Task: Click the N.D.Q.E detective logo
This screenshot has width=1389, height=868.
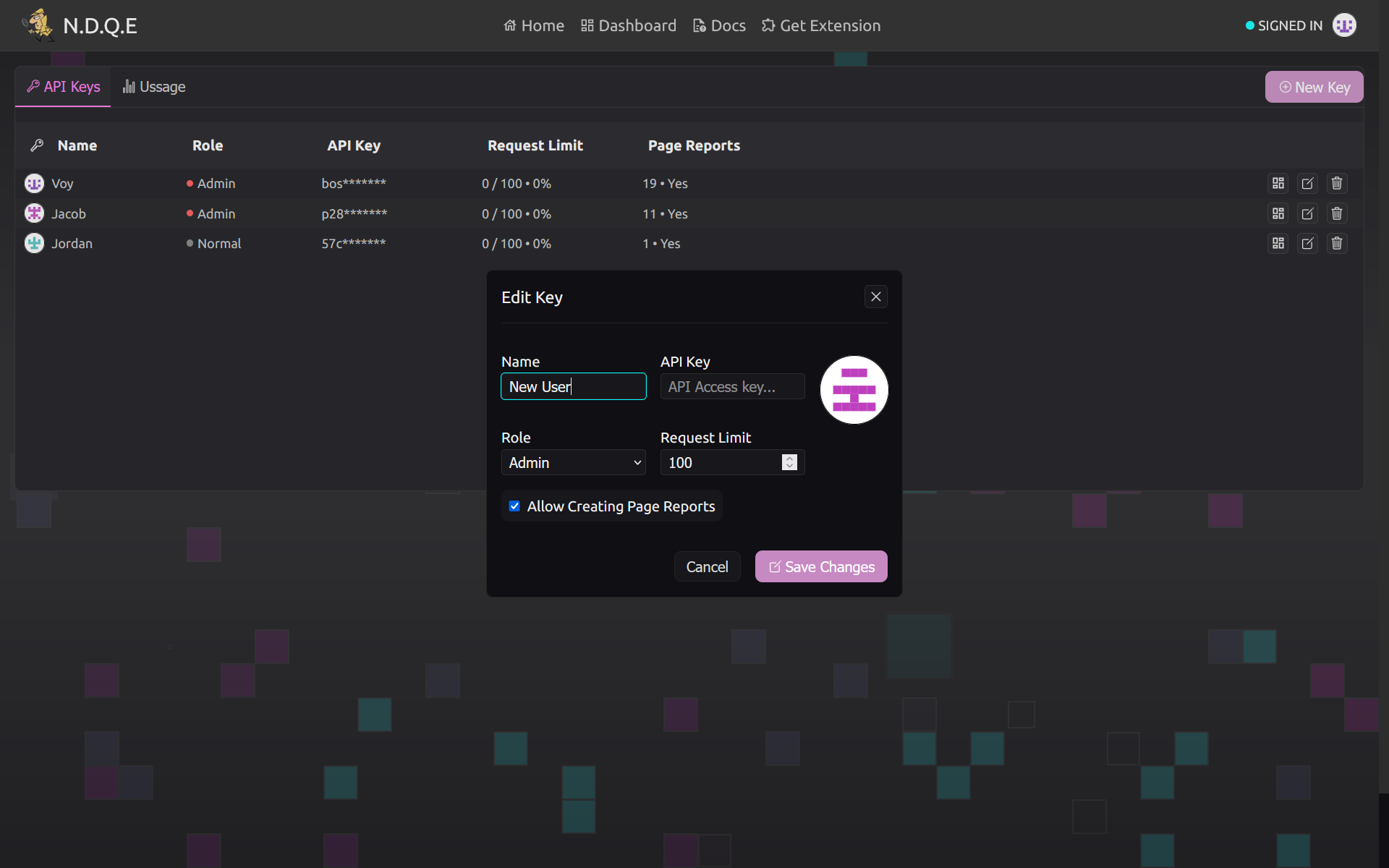Action: tap(38, 25)
